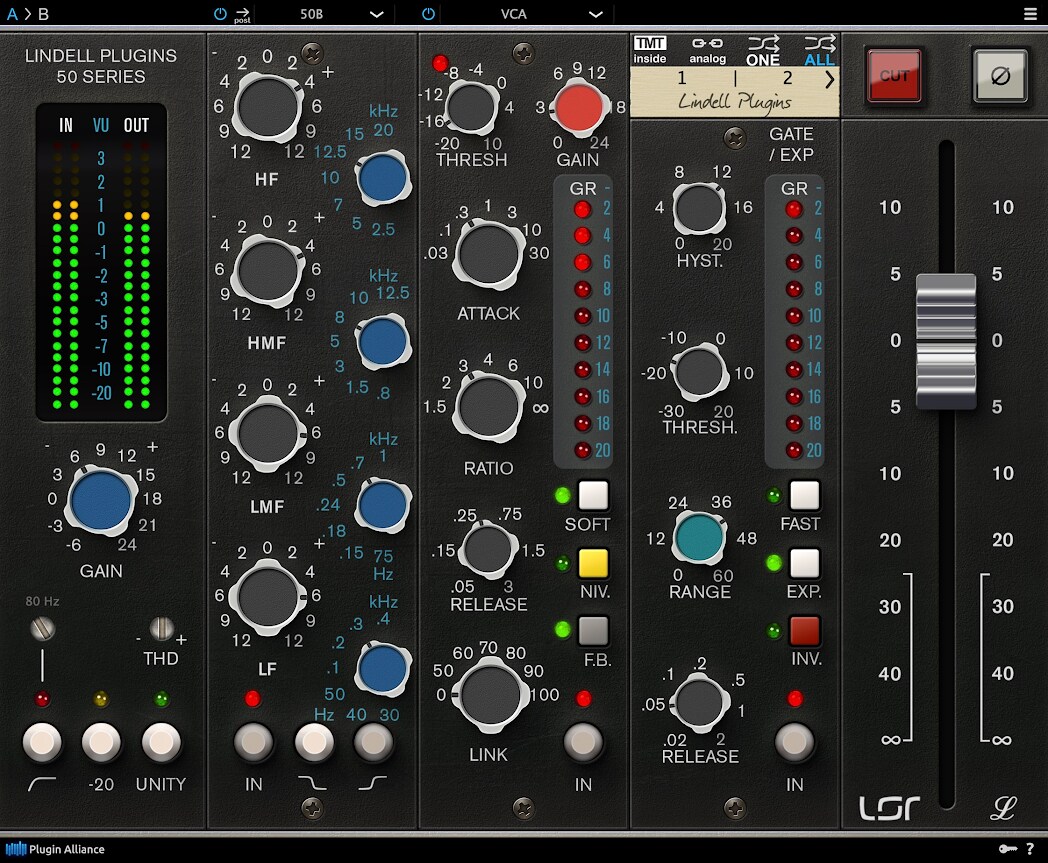Toggle the UNITY gain button
The image size is (1048, 863).
[161, 742]
